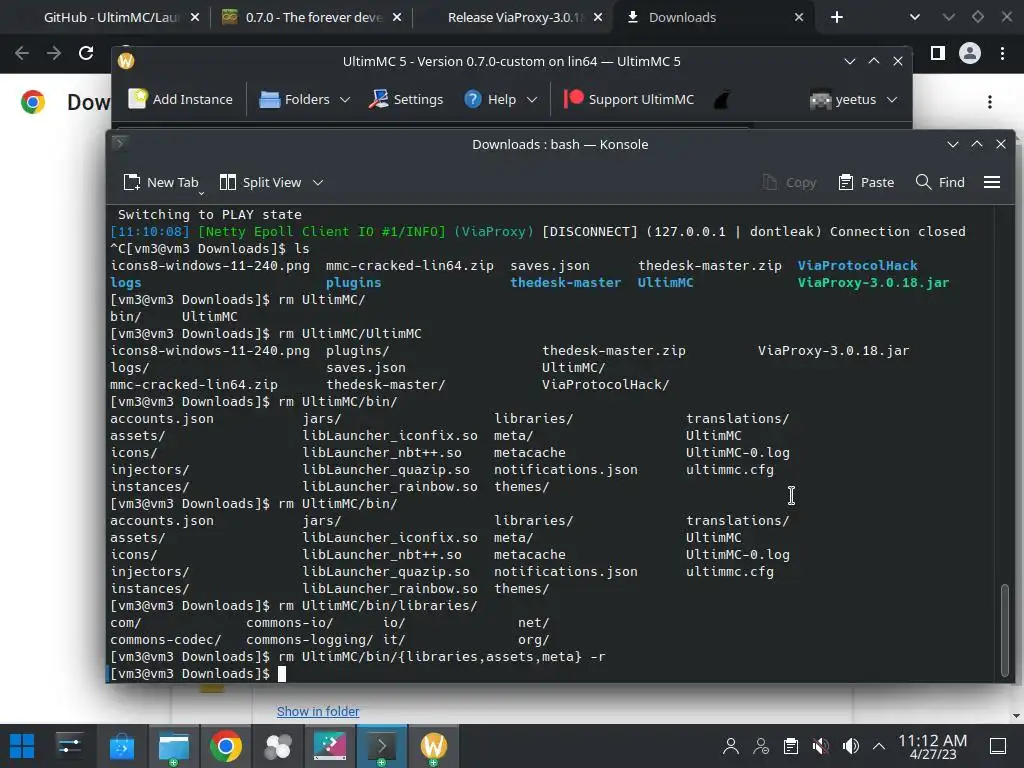This screenshot has height=768, width=1024.
Task: Open the Folders dropdown in UltimMC
Action: click(305, 99)
